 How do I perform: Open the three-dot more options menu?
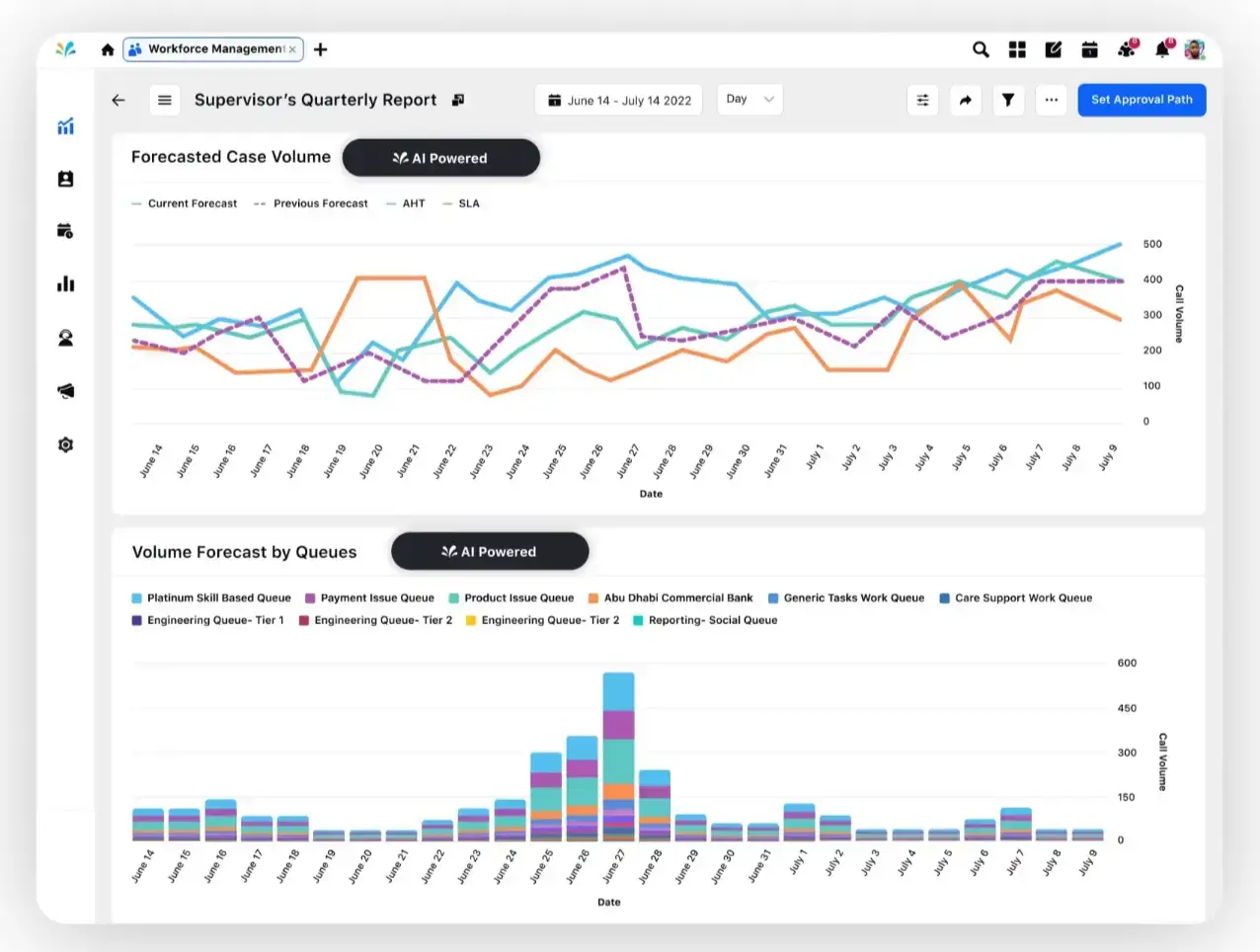tap(1052, 100)
